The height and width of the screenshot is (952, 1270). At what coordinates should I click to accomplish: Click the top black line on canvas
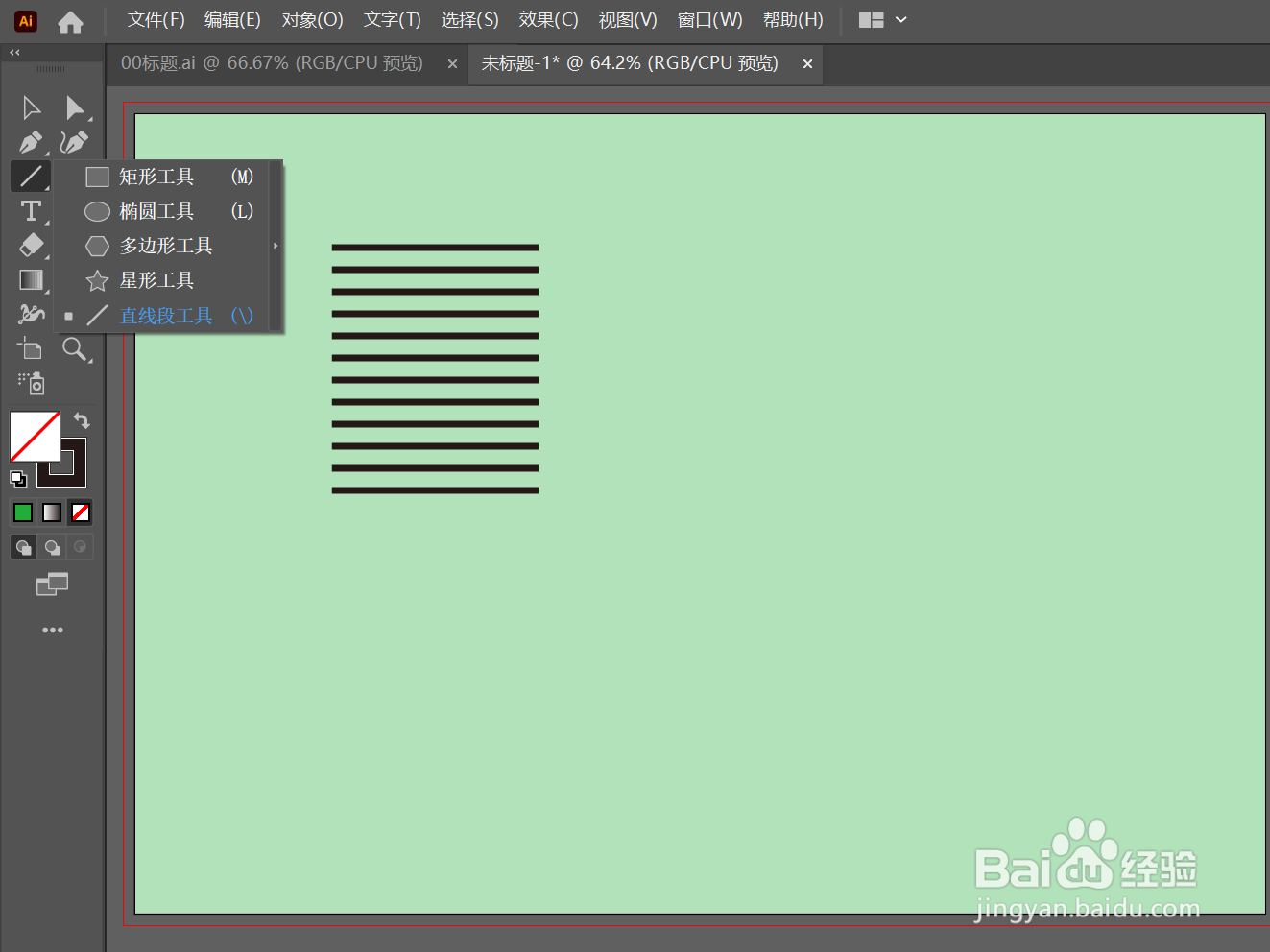[435, 248]
